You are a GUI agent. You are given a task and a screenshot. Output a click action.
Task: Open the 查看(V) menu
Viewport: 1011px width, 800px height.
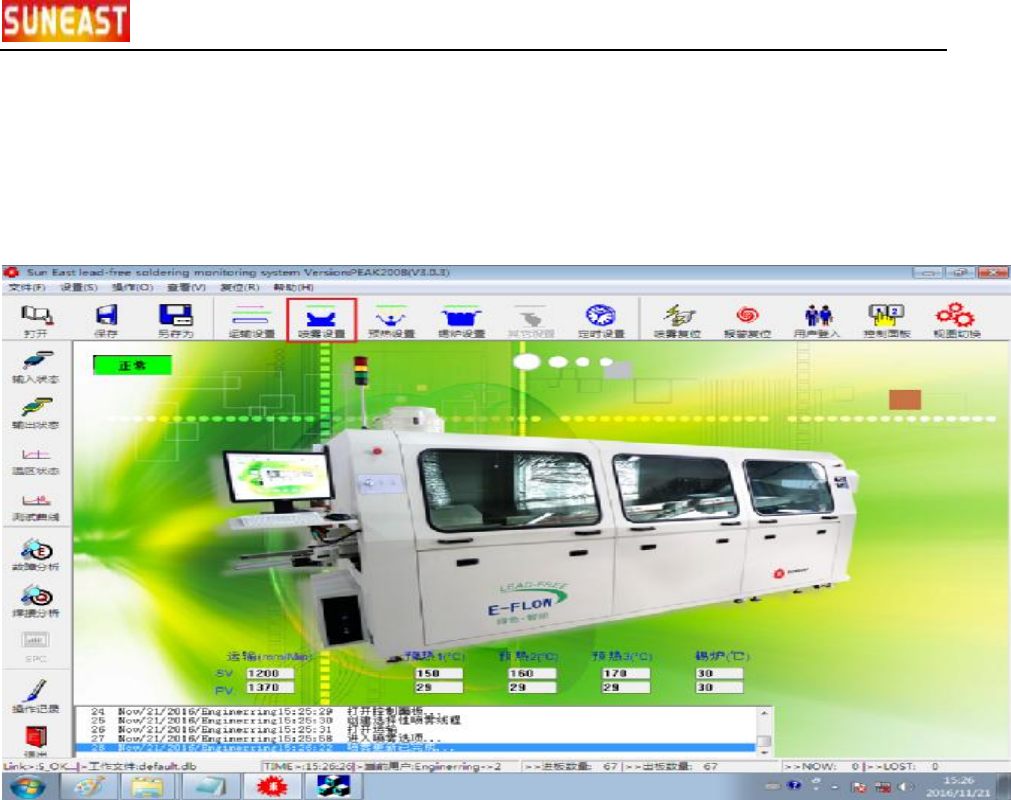[x=186, y=287]
